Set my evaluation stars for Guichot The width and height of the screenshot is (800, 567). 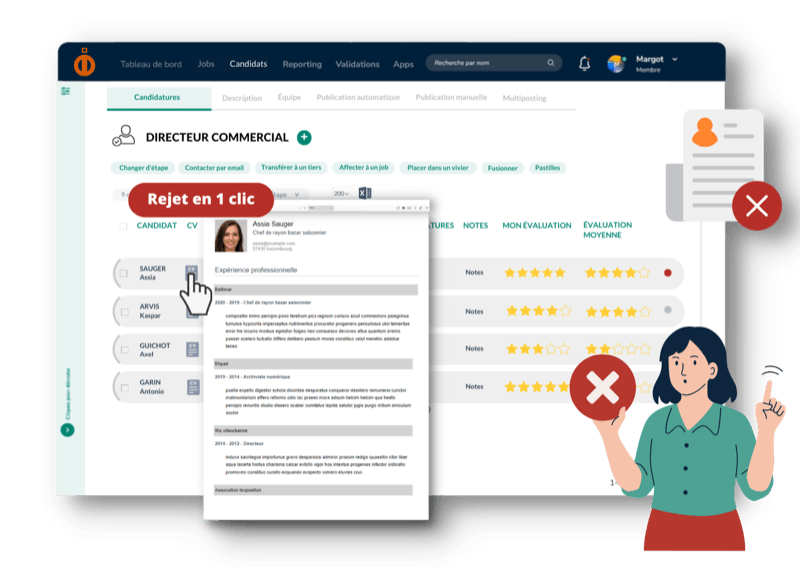[538, 349]
